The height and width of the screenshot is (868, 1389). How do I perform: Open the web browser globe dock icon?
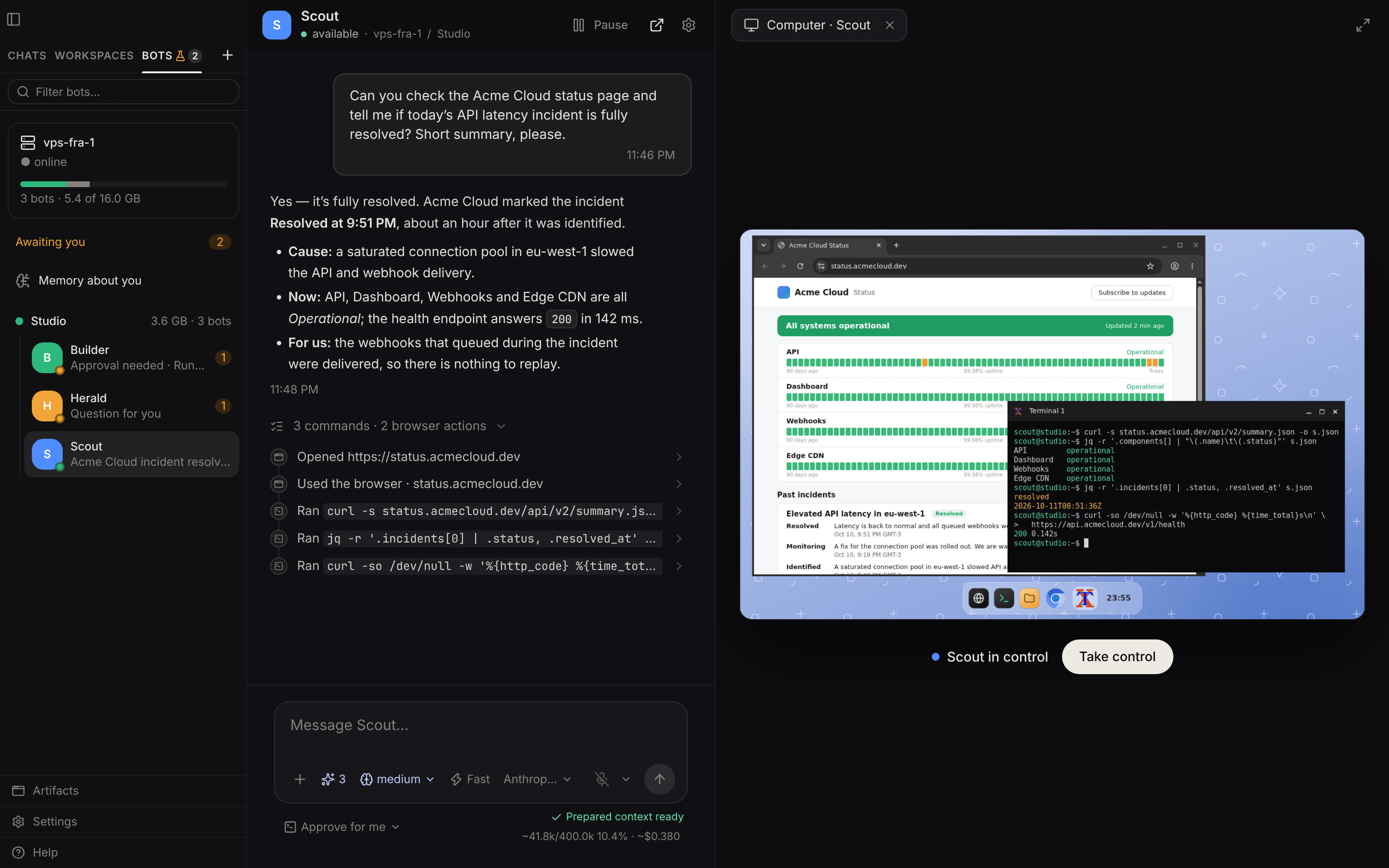pos(979,598)
